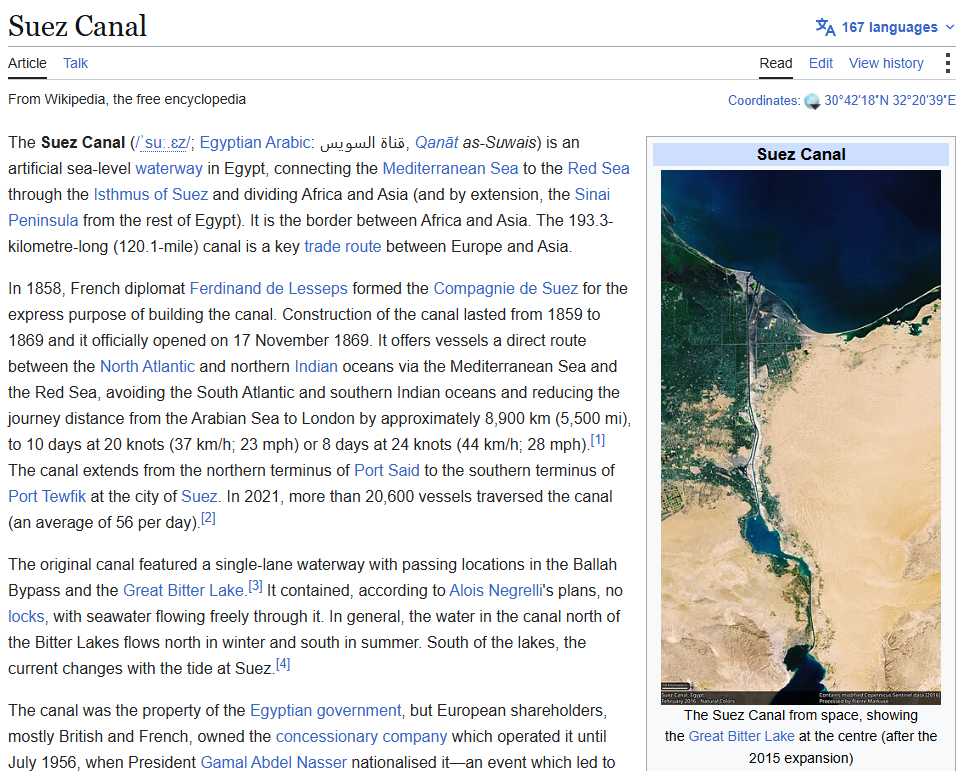Screen dimensions: 960x771
Task: Open the three-dot more options menu
Action: [x=947, y=63]
